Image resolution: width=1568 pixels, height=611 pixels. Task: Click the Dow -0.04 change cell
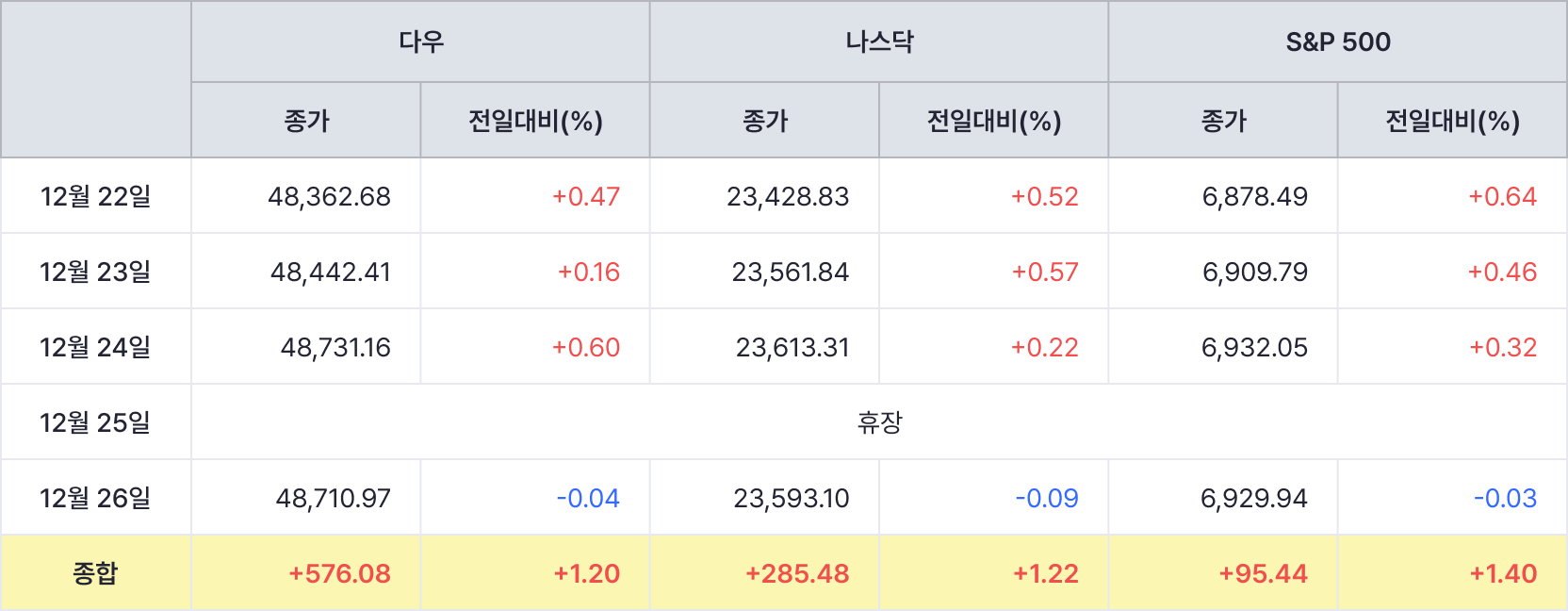pos(588,498)
